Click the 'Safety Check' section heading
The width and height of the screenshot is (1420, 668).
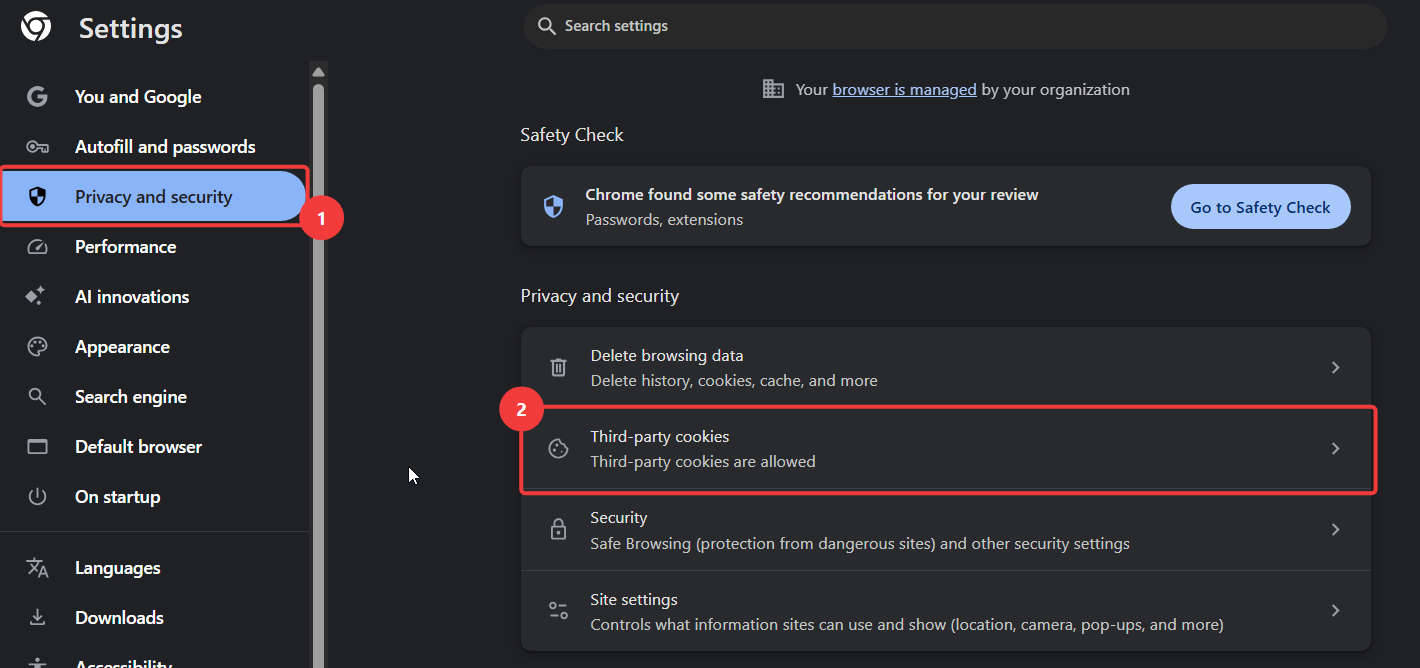tap(572, 135)
